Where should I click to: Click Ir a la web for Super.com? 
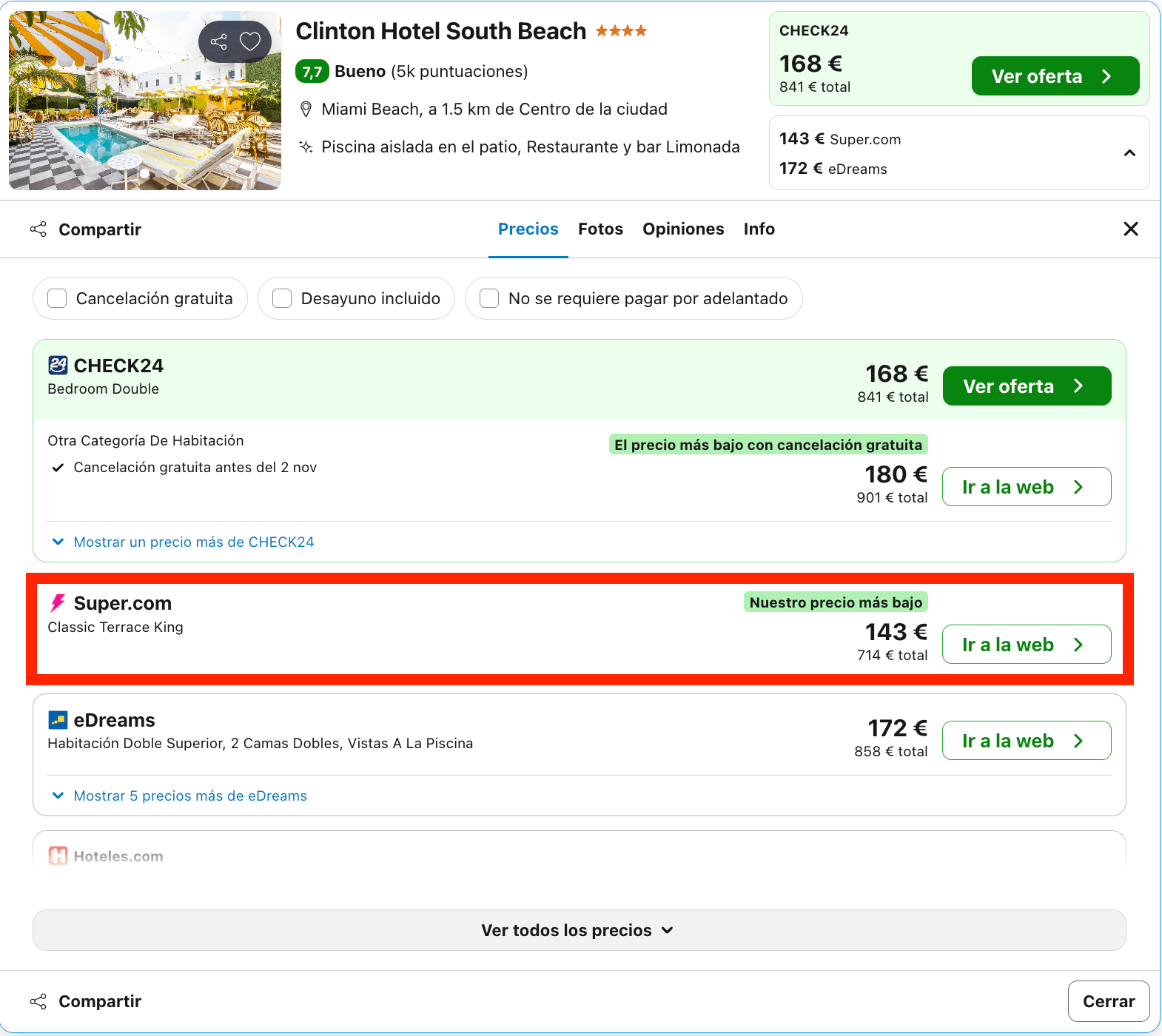click(x=1027, y=645)
